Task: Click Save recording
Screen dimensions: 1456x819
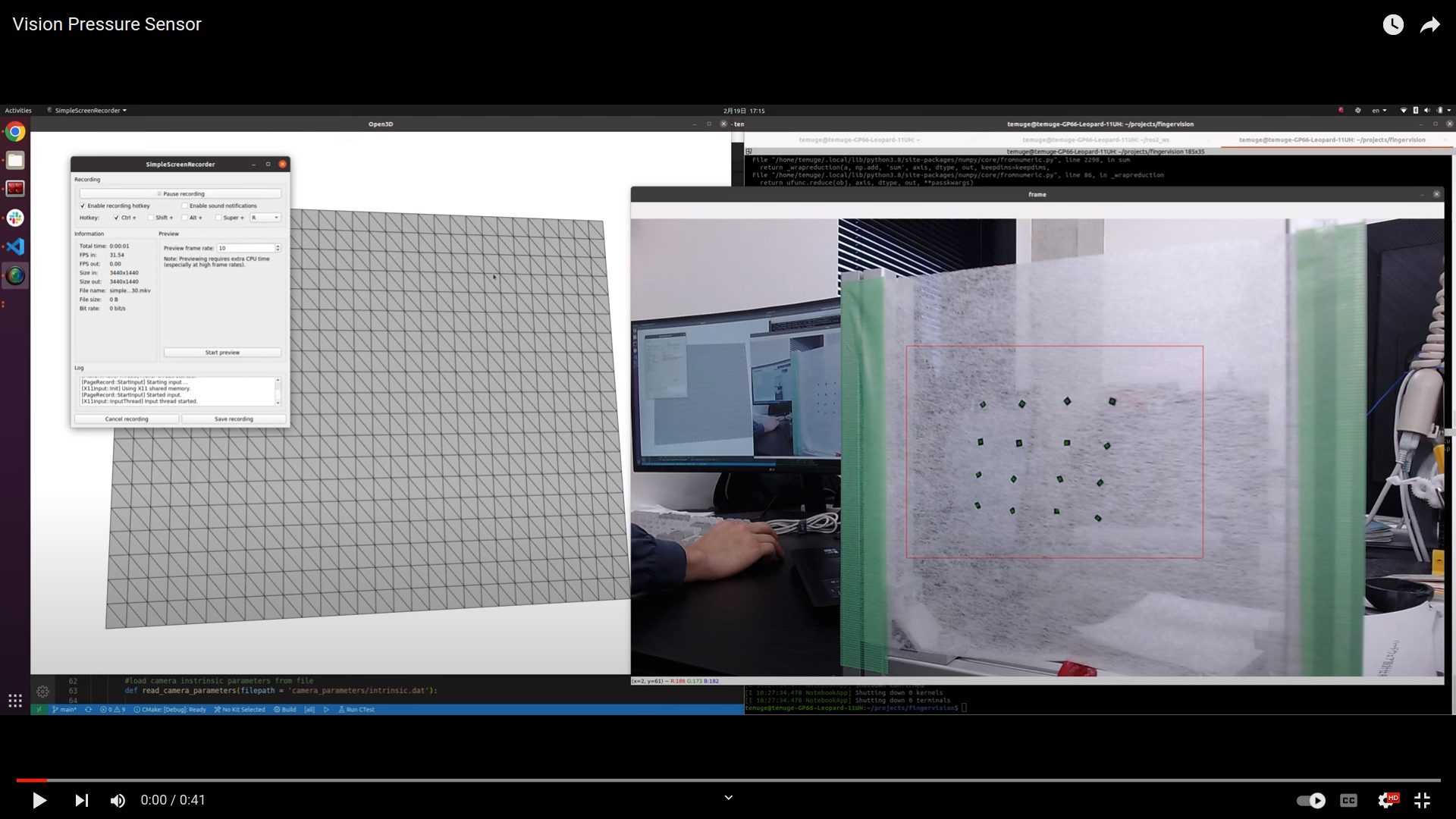Action: pyautogui.click(x=233, y=418)
